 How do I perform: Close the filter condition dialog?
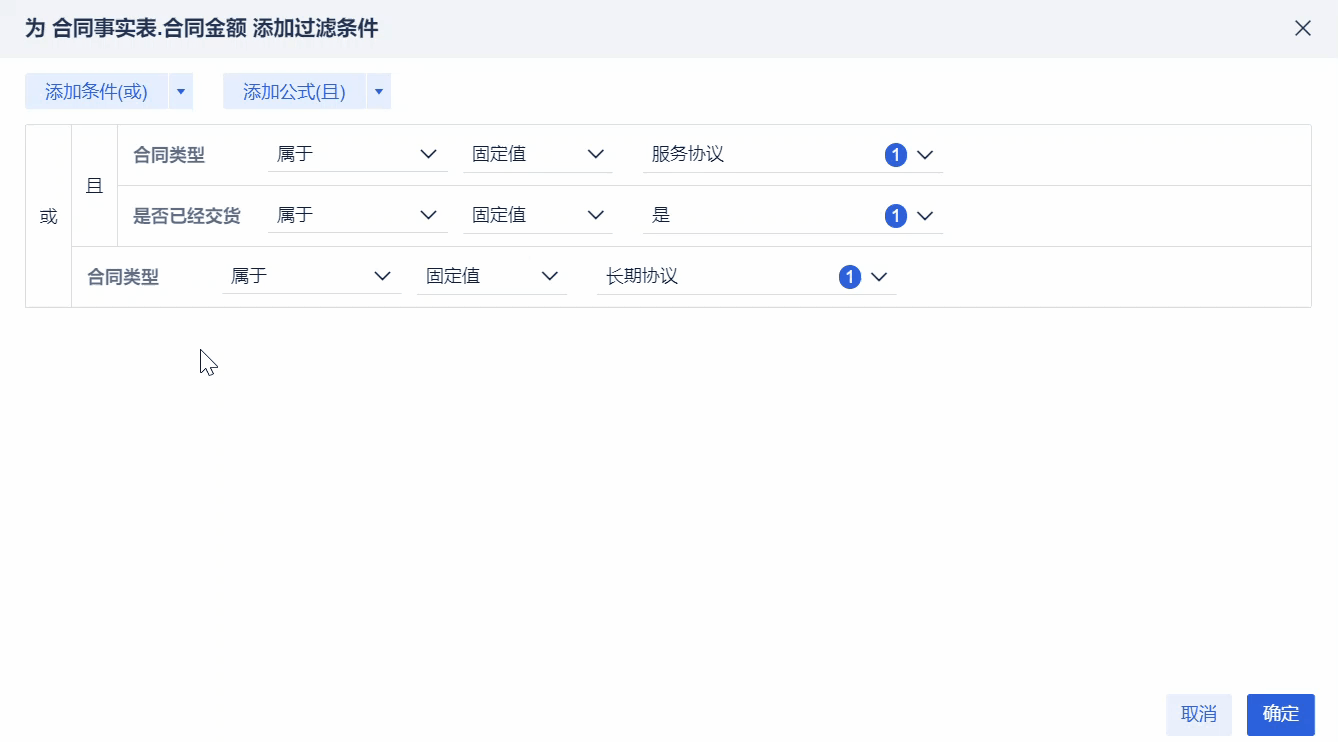1302,28
